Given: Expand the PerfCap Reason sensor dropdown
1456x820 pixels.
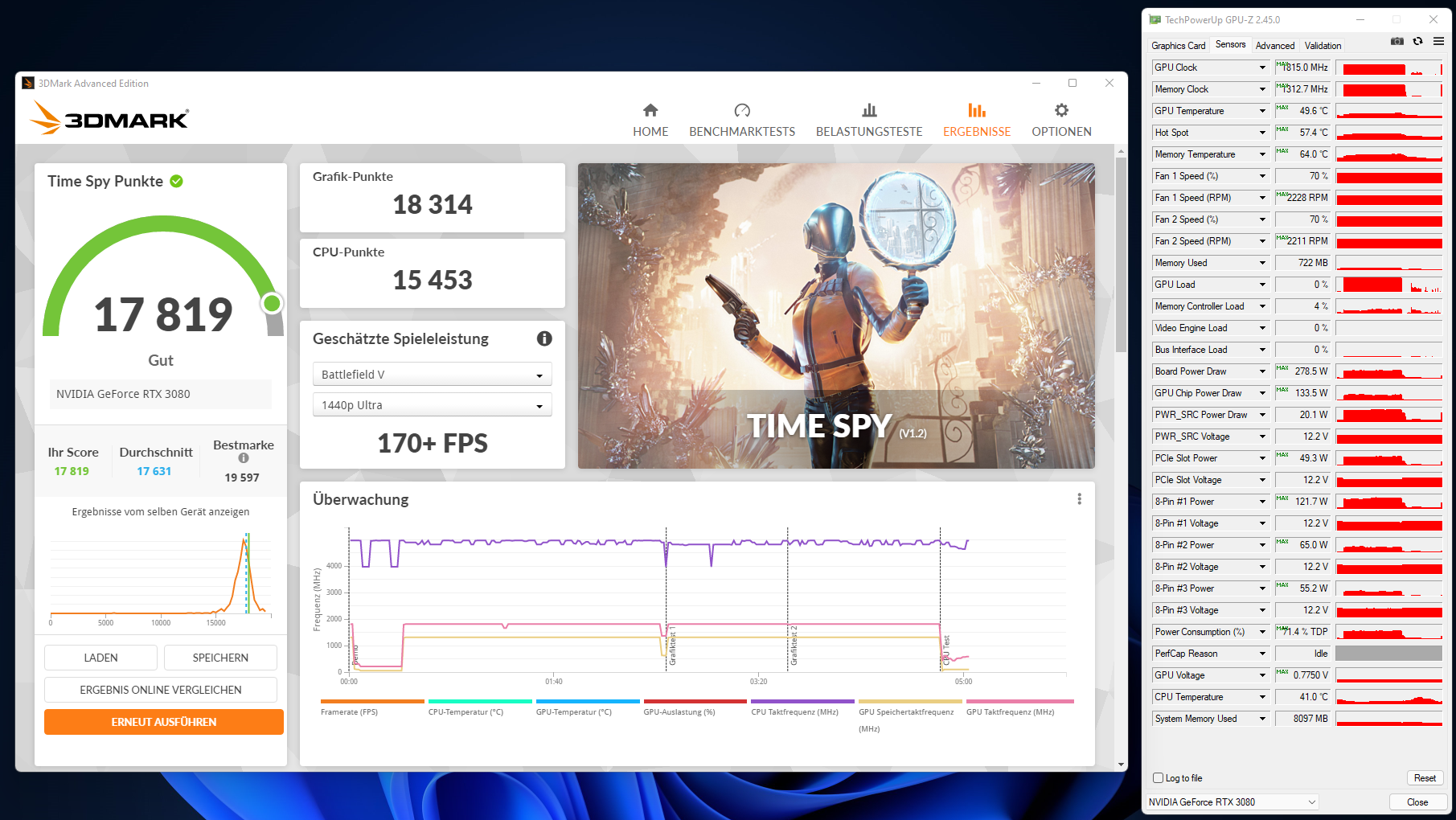Looking at the screenshot, I should coord(1262,654).
